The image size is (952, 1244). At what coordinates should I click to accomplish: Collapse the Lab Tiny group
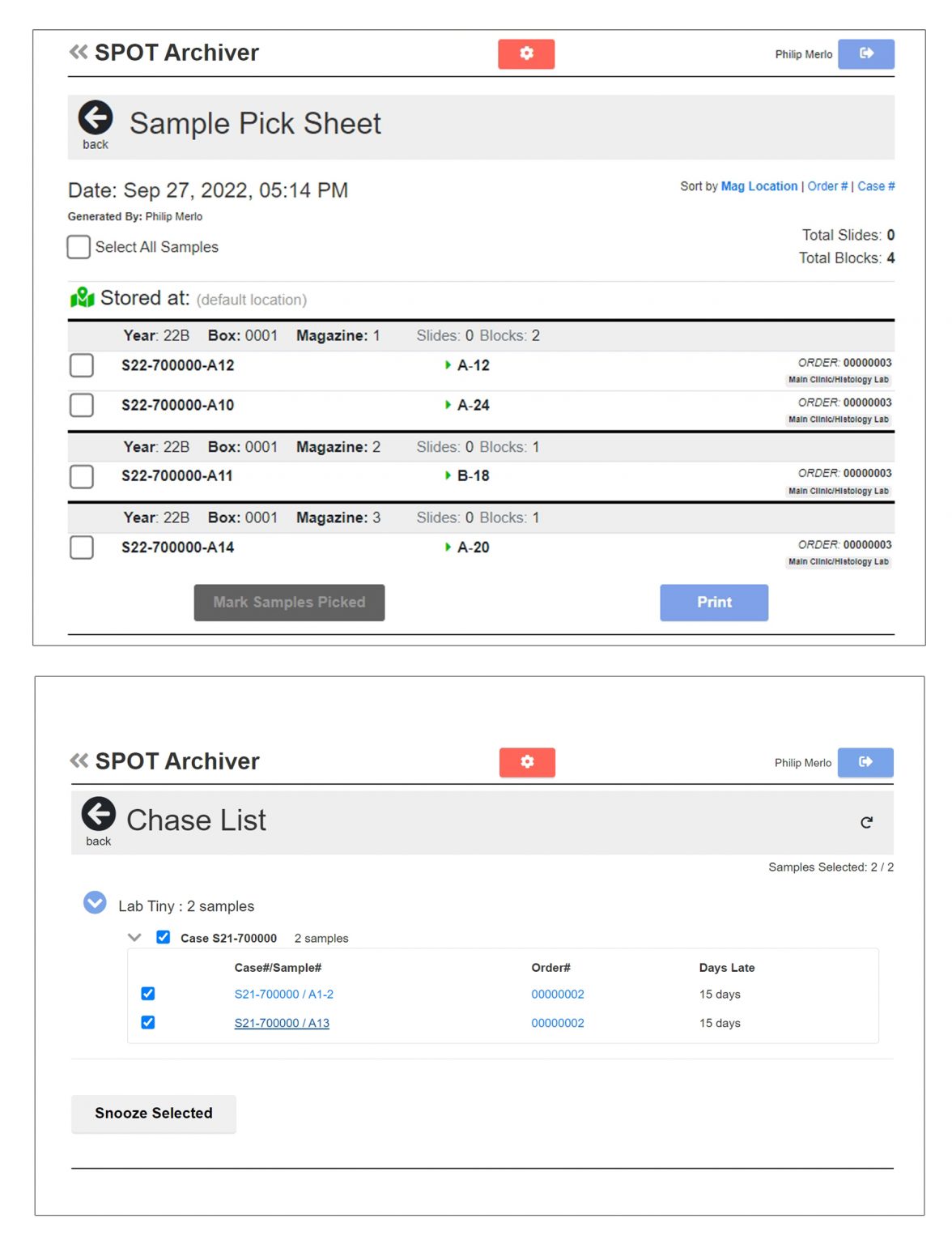[x=95, y=903]
